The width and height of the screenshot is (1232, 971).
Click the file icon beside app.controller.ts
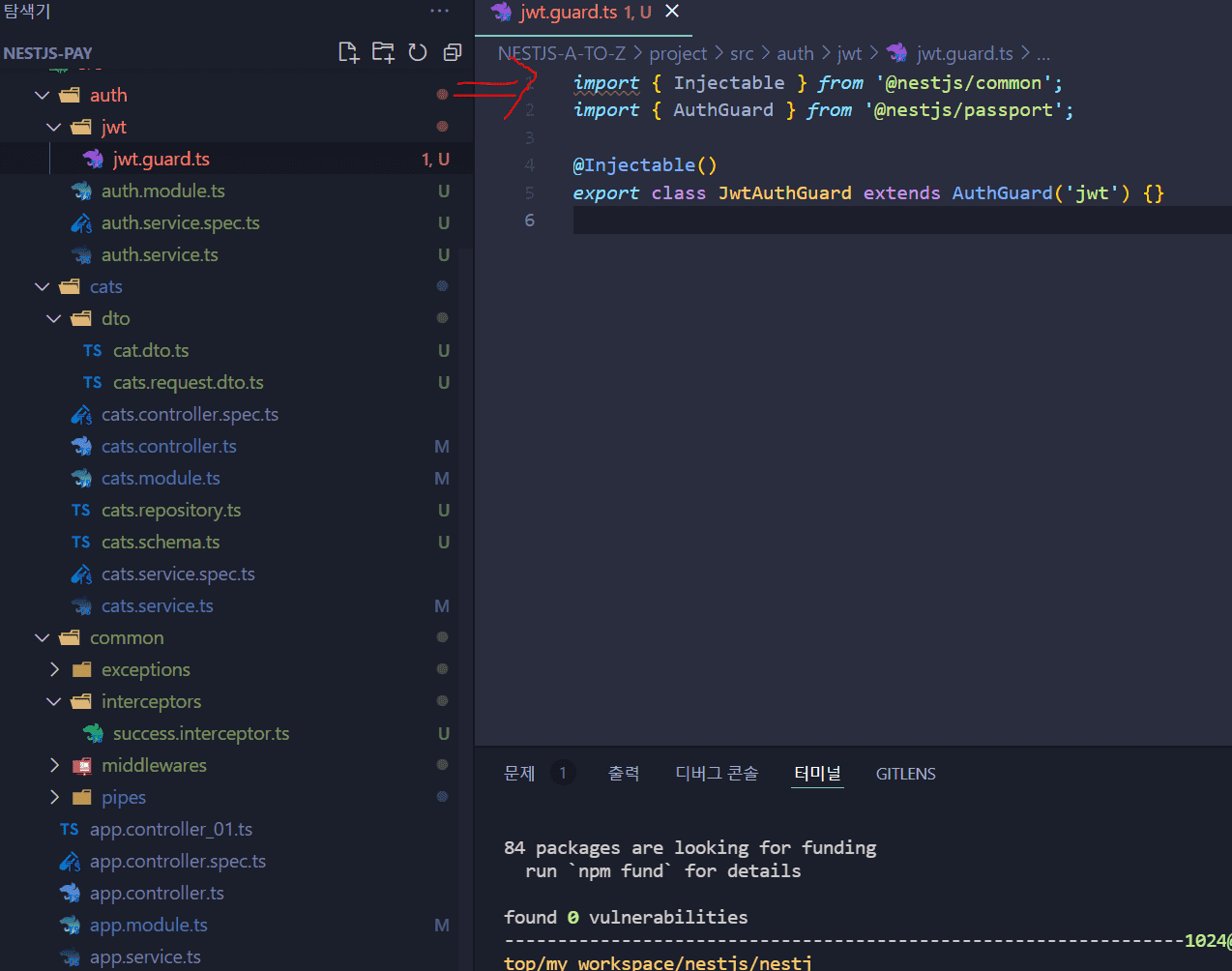[x=70, y=893]
